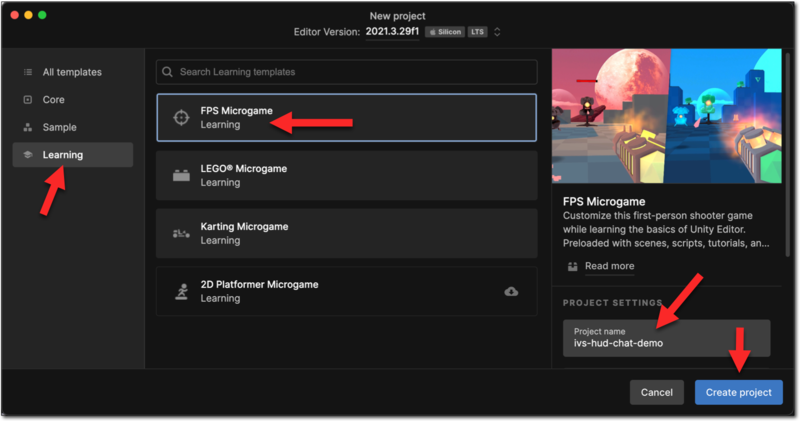Click the FPS Microgame preview thumbnail

pyautogui.click(x=667, y=116)
